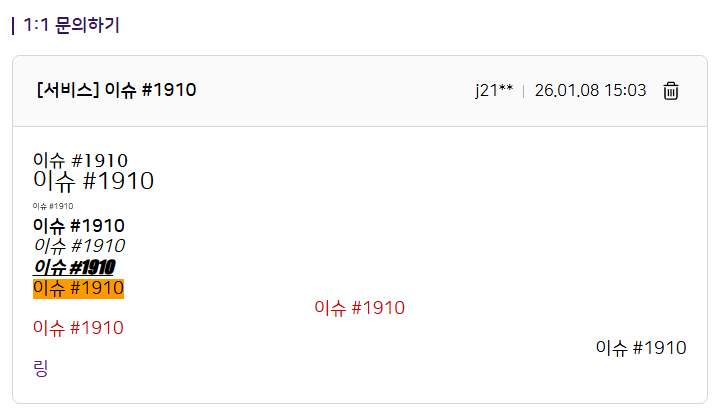Click the left-aligned red 이슈 #1910 text
Image resolution: width=723 pixels, height=419 pixels.
click(78, 328)
